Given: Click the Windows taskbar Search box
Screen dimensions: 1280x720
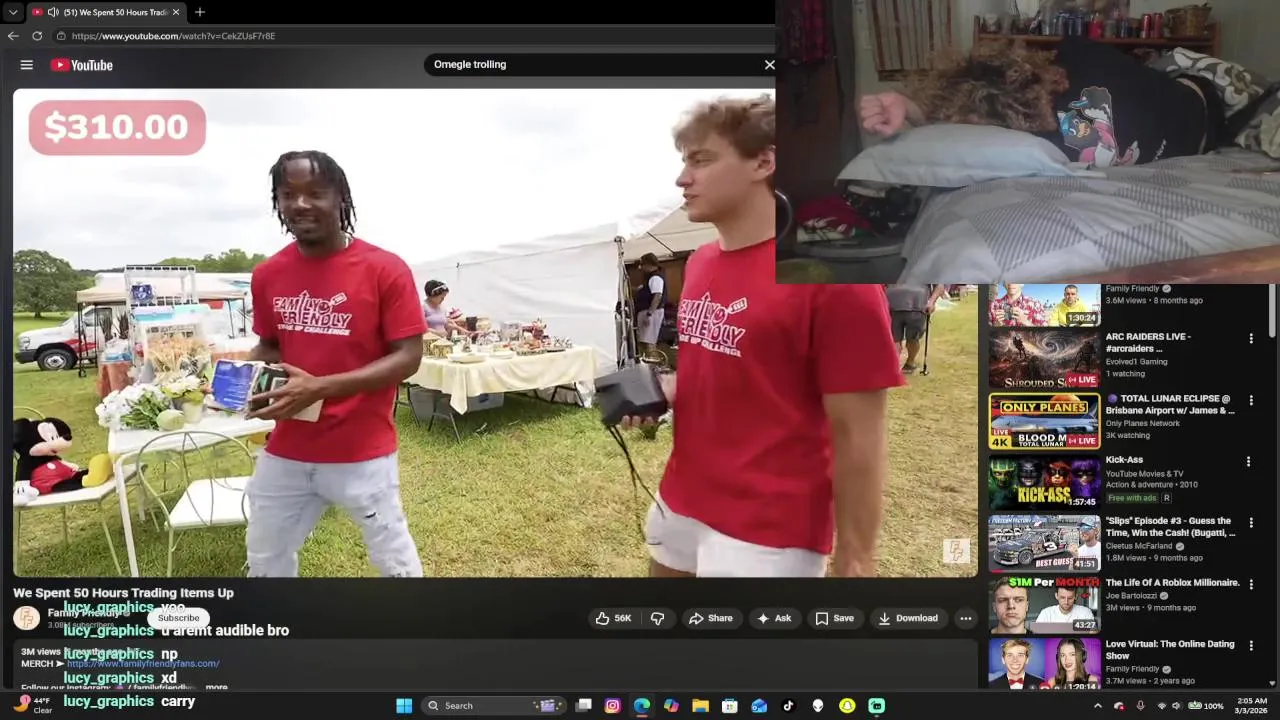Looking at the screenshot, I should click(x=492, y=706).
